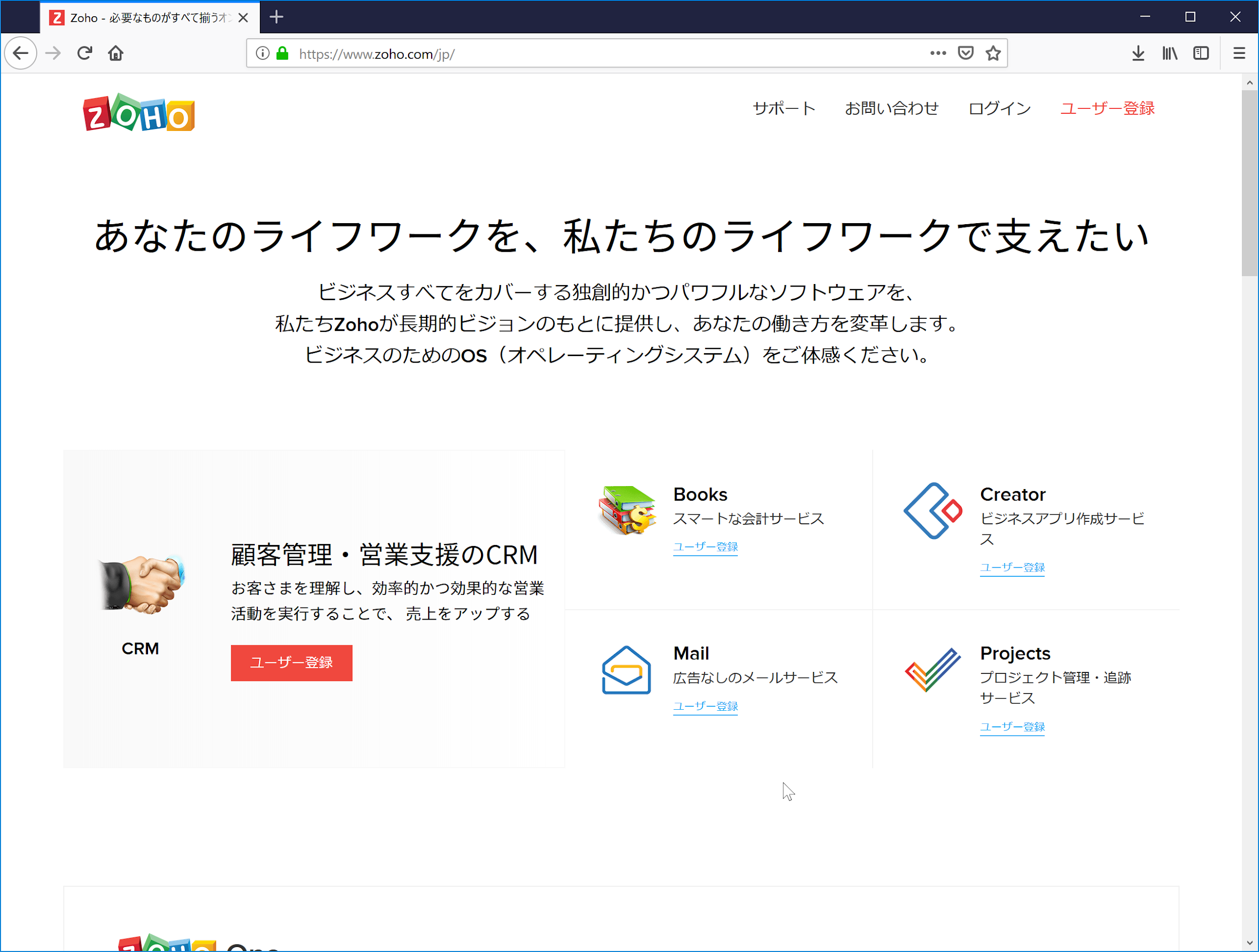Image resolution: width=1259 pixels, height=952 pixels.
Task: Open the Downloads arrow panel
Action: (1138, 53)
